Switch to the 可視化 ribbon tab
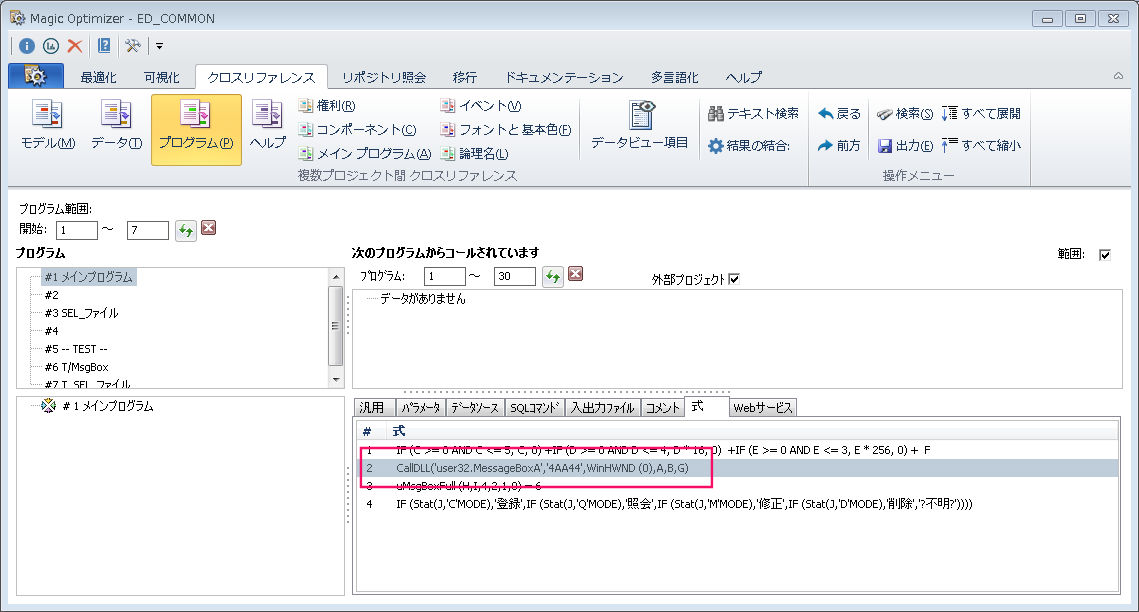The width and height of the screenshot is (1139, 612). coord(161,77)
